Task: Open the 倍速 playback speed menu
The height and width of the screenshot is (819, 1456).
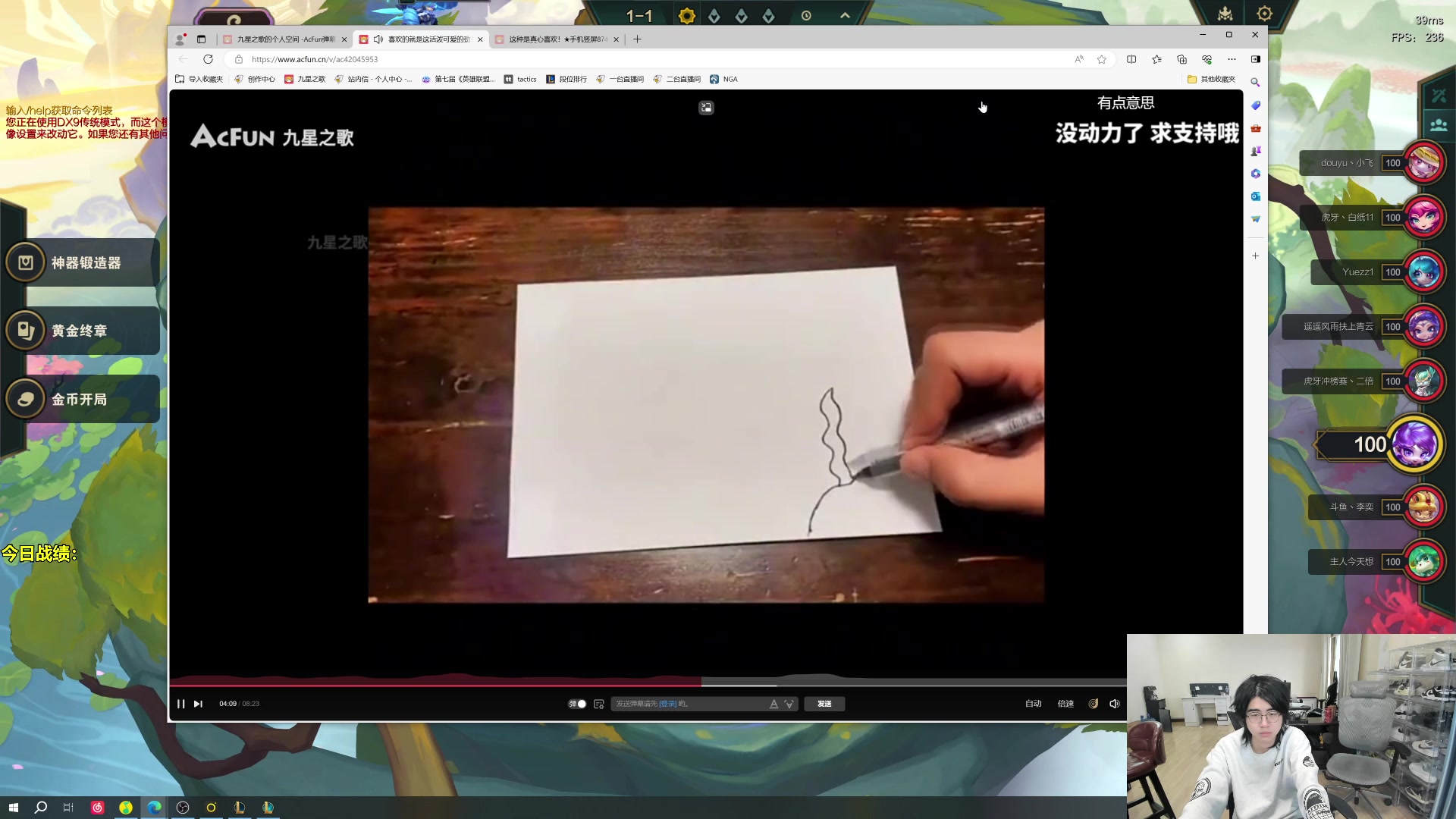Action: tap(1065, 704)
